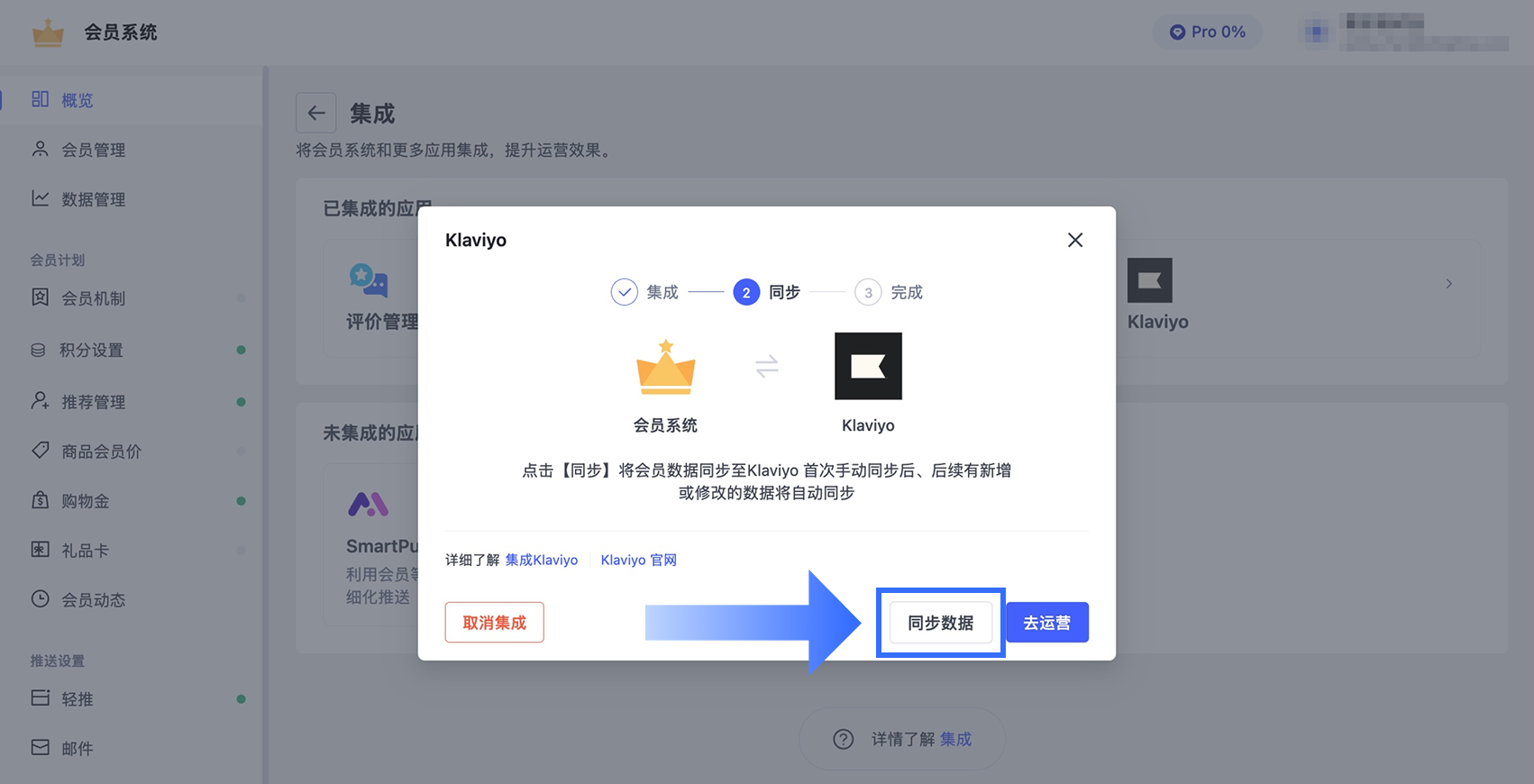Viewport: 1534px width, 784px height.
Task: Click the Pro badge icon in header
Action: coord(1177,32)
